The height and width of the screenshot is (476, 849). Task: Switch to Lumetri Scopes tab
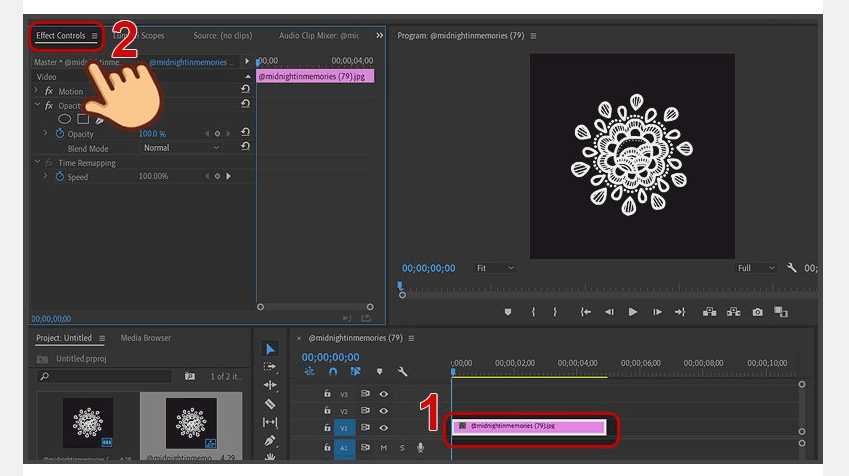coord(139,35)
